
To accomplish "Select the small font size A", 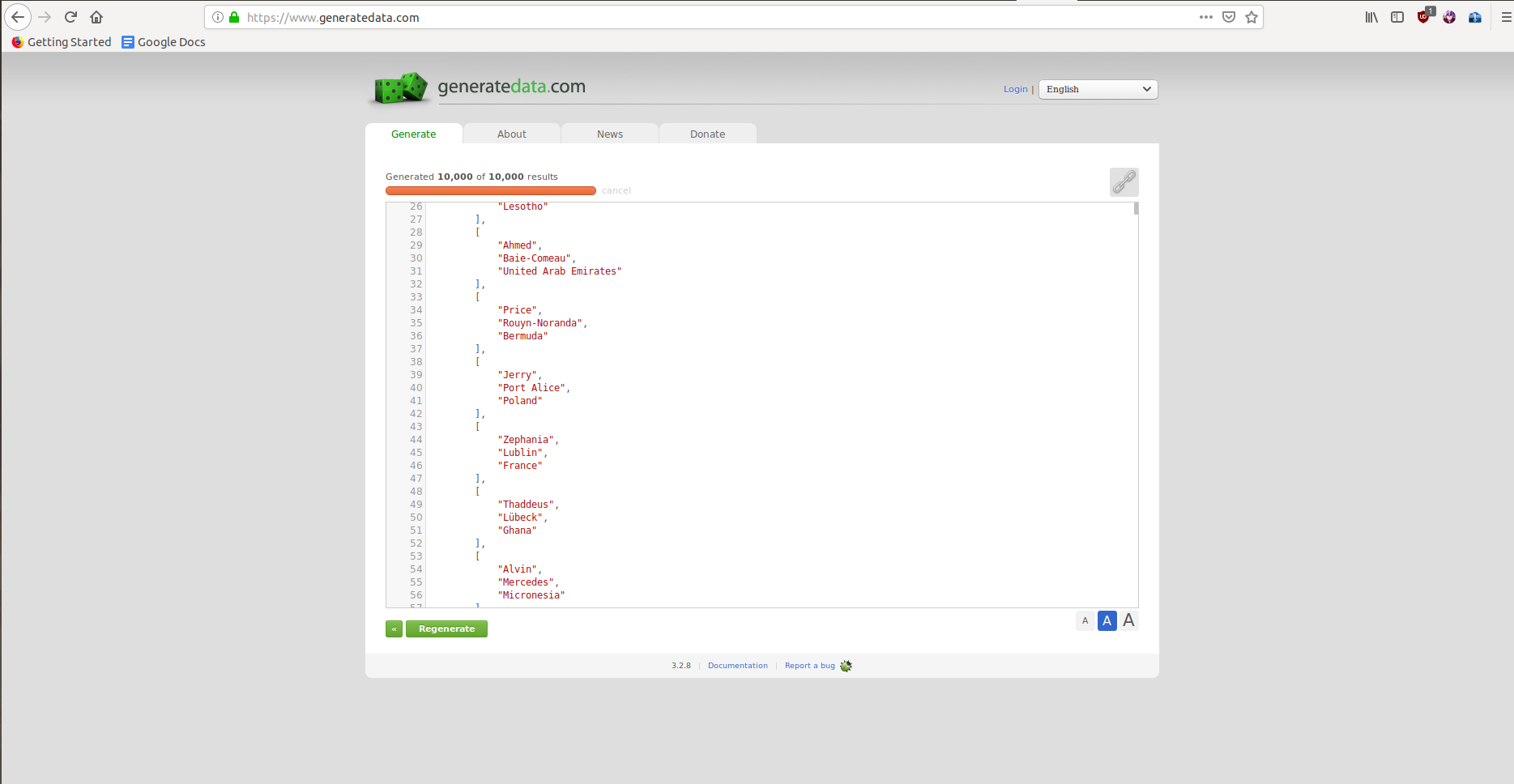I will click(x=1085, y=621).
